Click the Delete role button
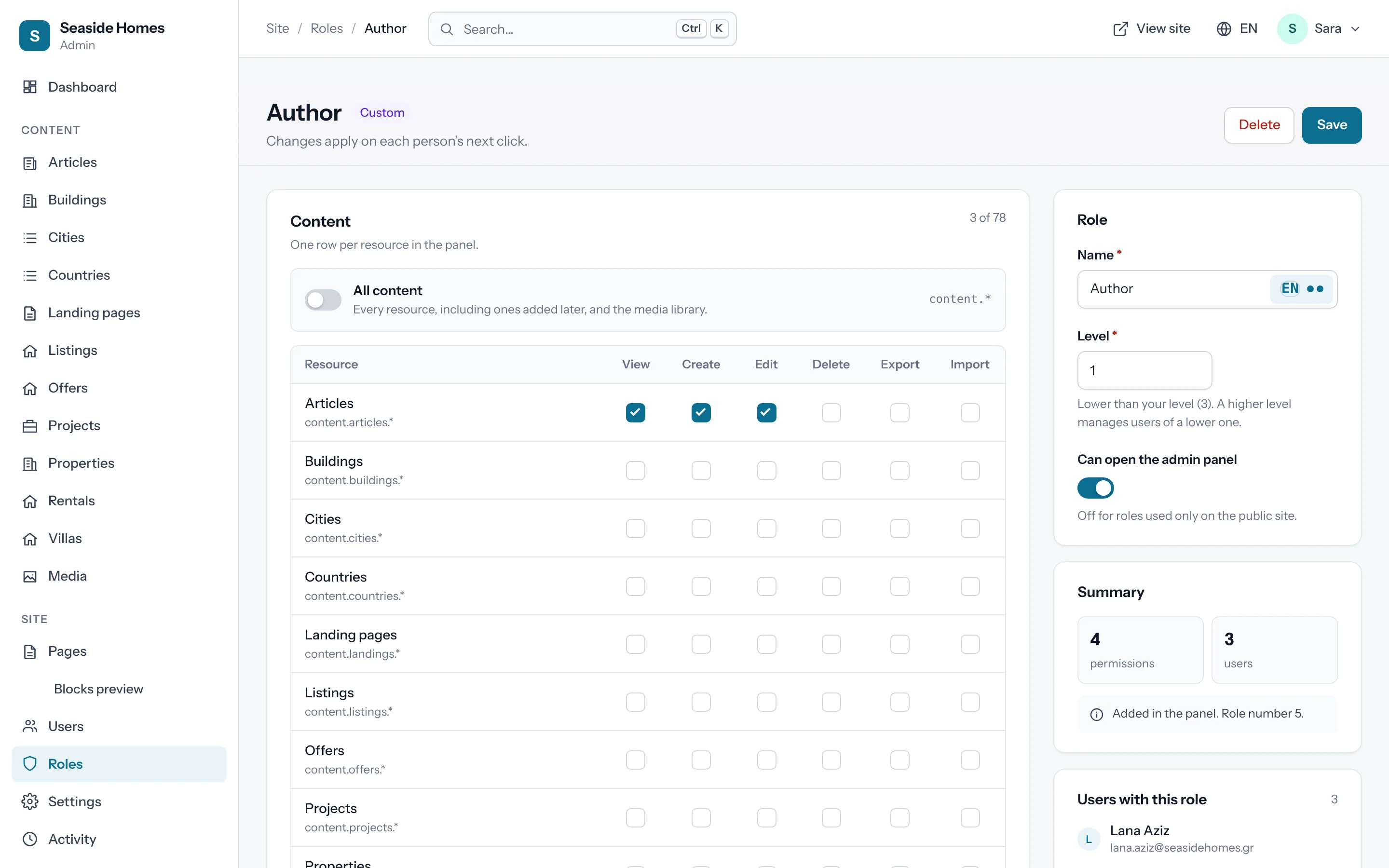 tap(1259, 124)
